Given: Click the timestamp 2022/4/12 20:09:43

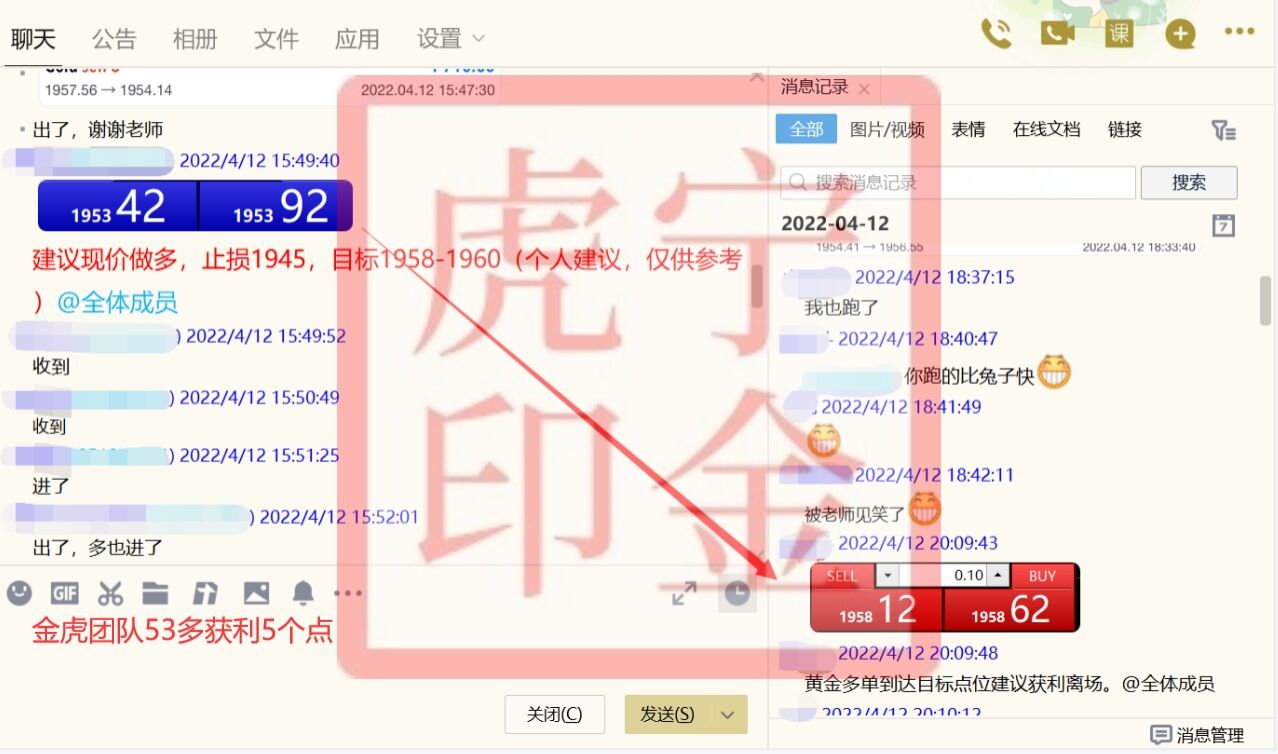Looking at the screenshot, I should tap(918, 543).
